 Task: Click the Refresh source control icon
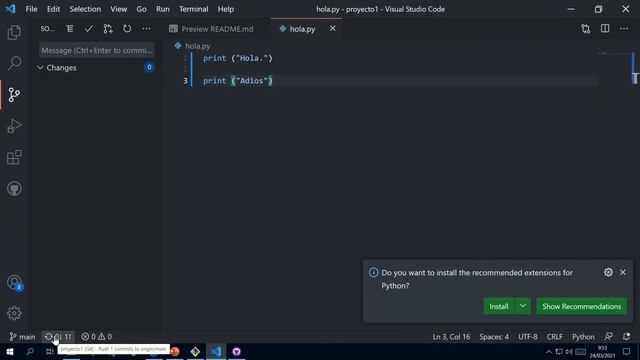(127, 29)
